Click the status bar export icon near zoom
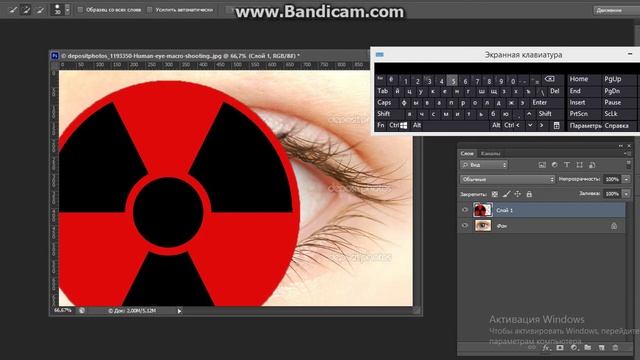640x360 pixels. tap(82, 311)
